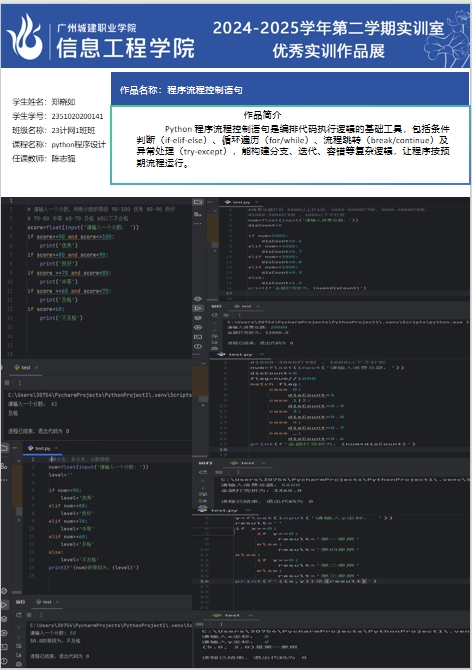This screenshot has width=472, height=670.
Task: Close the test.py tab above the level grading code
Action: point(56,448)
